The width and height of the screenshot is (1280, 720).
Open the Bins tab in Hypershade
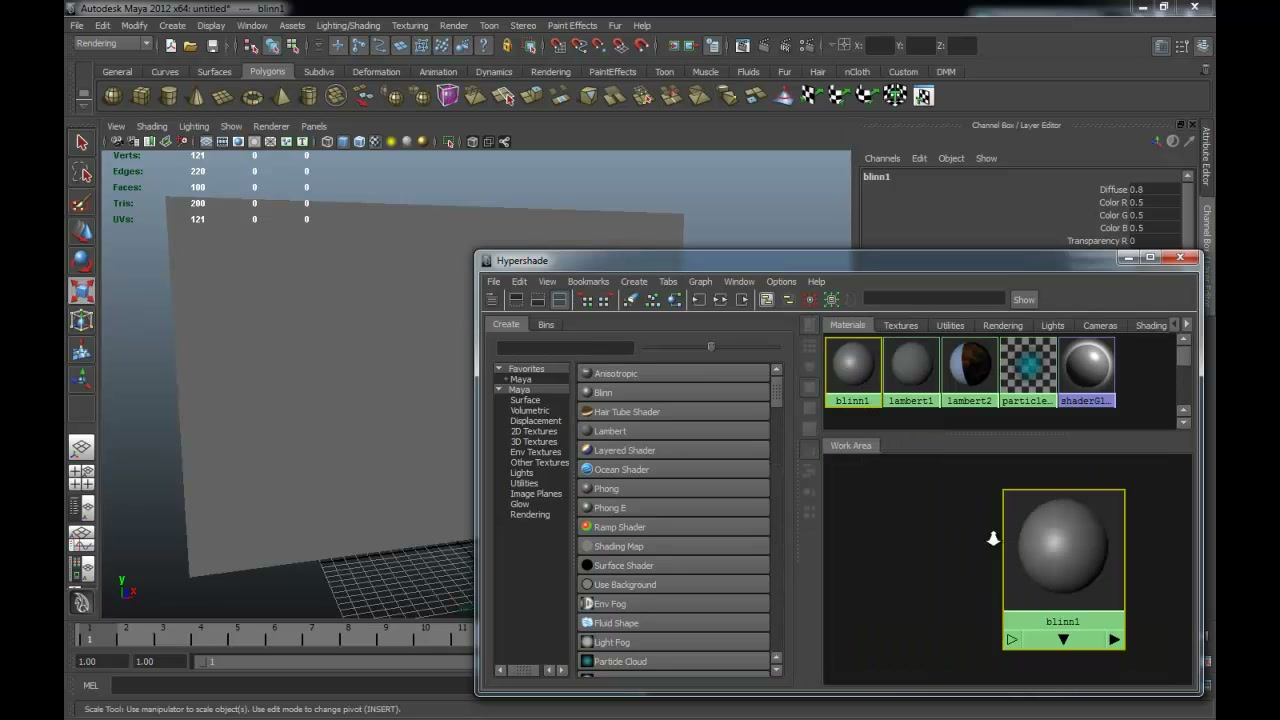point(546,325)
